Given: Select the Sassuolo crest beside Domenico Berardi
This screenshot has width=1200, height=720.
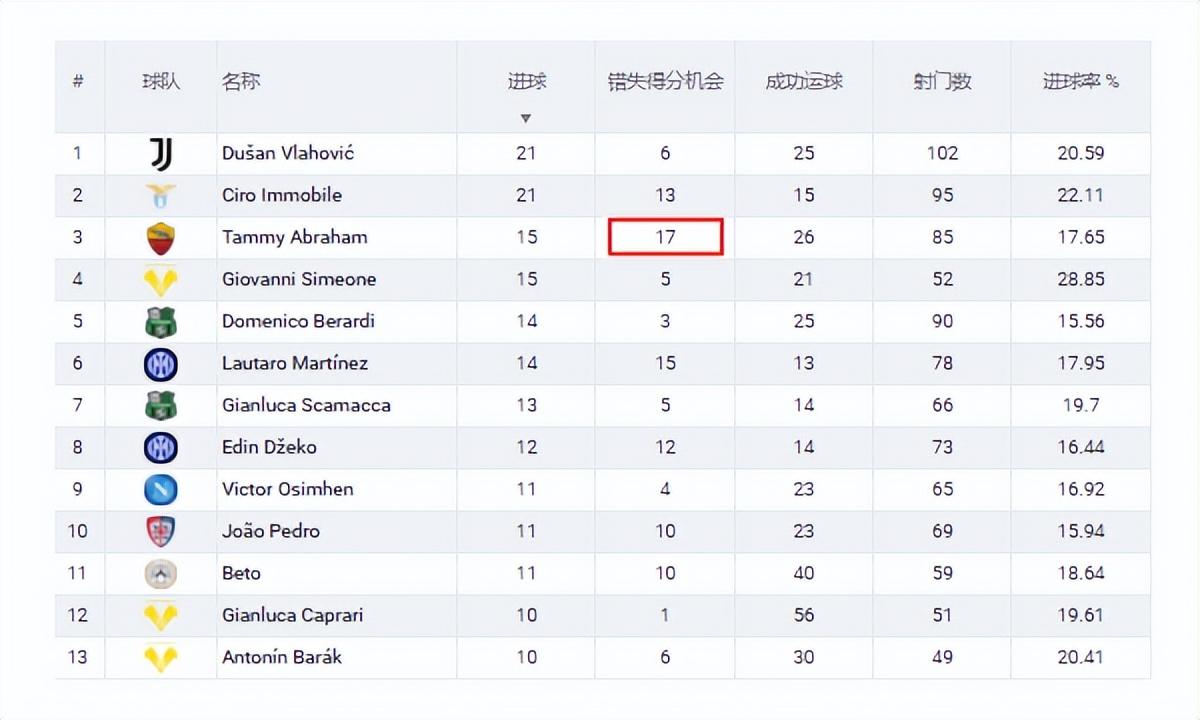Looking at the screenshot, I should (x=160, y=321).
